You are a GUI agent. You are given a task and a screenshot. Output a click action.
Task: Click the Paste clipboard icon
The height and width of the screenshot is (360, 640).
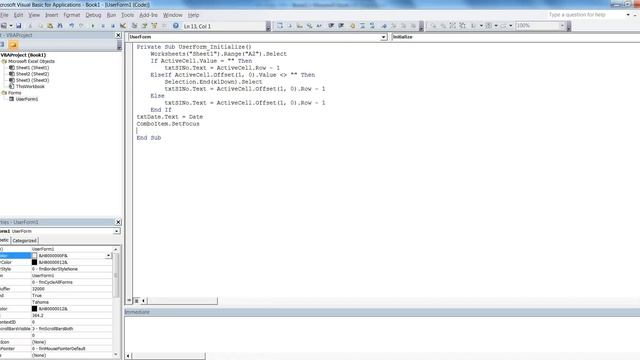tap(50, 26)
